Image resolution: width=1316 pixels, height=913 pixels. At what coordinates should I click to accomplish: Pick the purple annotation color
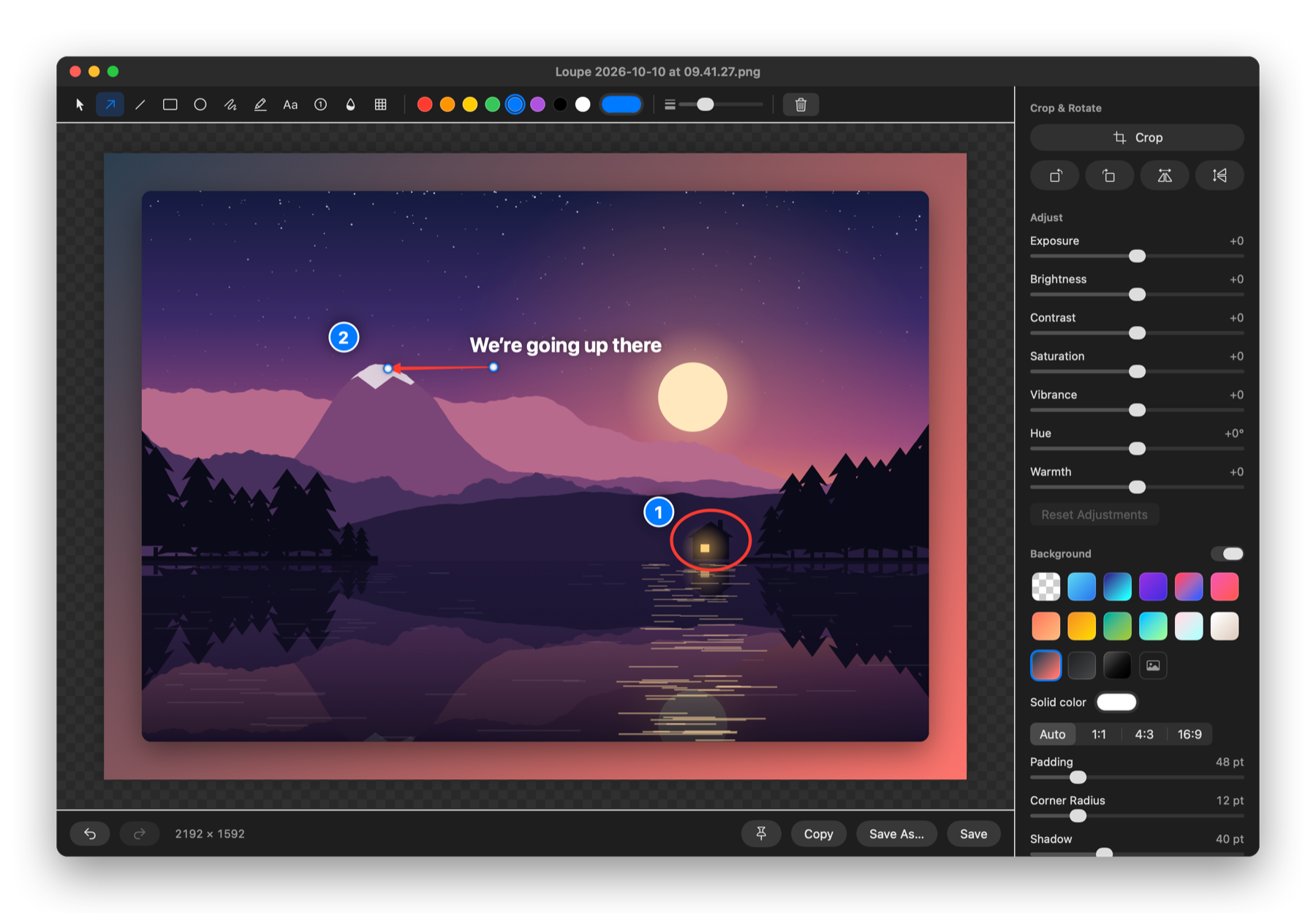538,105
